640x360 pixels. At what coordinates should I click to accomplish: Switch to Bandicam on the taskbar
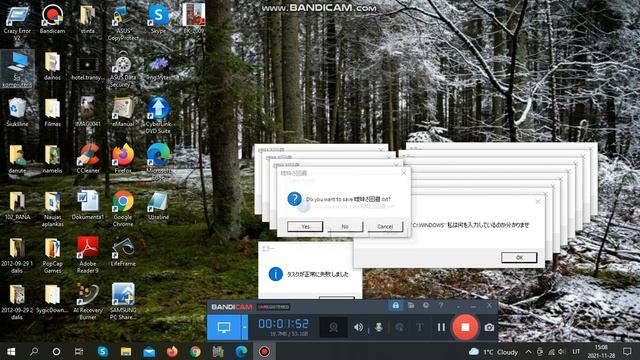pyautogui.click(x=264, y=351)
